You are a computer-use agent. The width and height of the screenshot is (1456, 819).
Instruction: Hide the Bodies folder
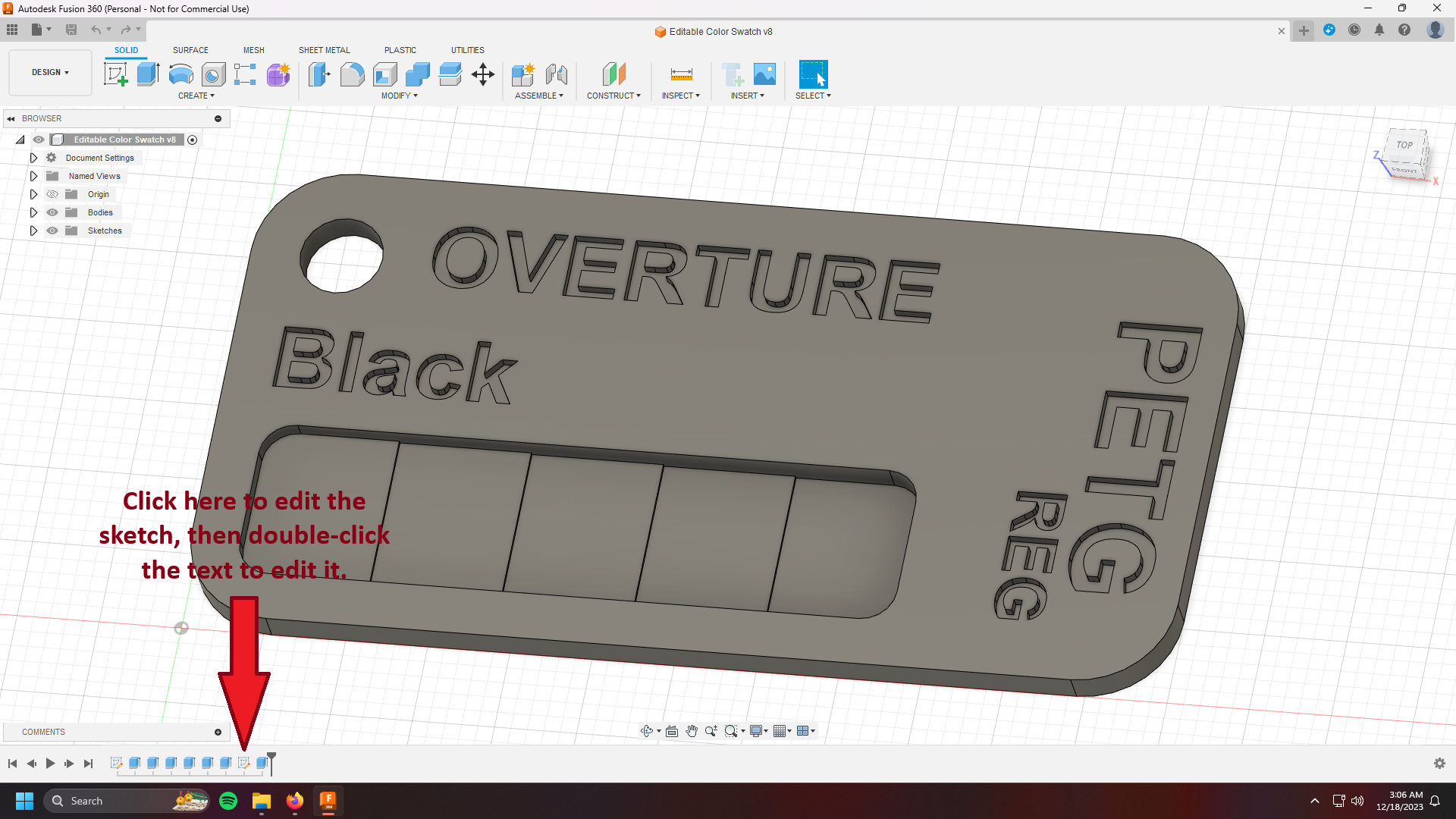(x=52, y=212)
